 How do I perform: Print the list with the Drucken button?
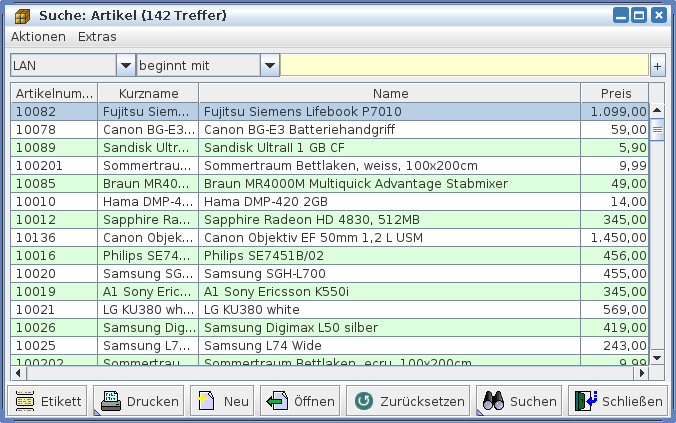pos(139,401)
